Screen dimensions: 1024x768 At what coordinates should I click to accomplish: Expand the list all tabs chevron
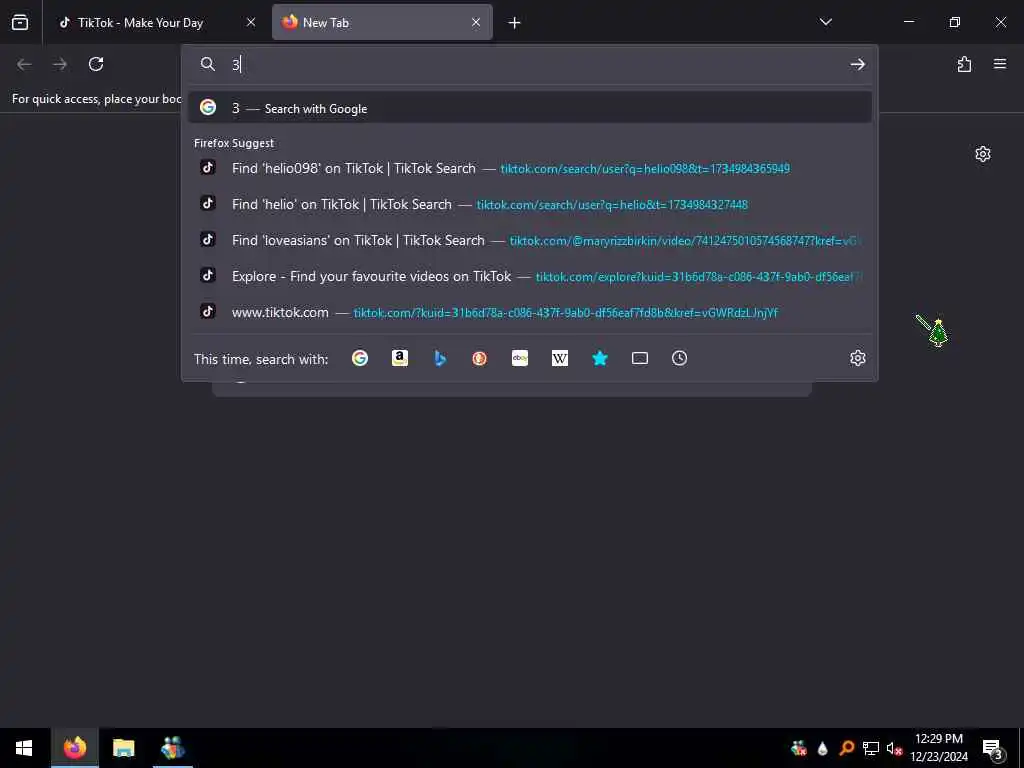tap(825, 23)
